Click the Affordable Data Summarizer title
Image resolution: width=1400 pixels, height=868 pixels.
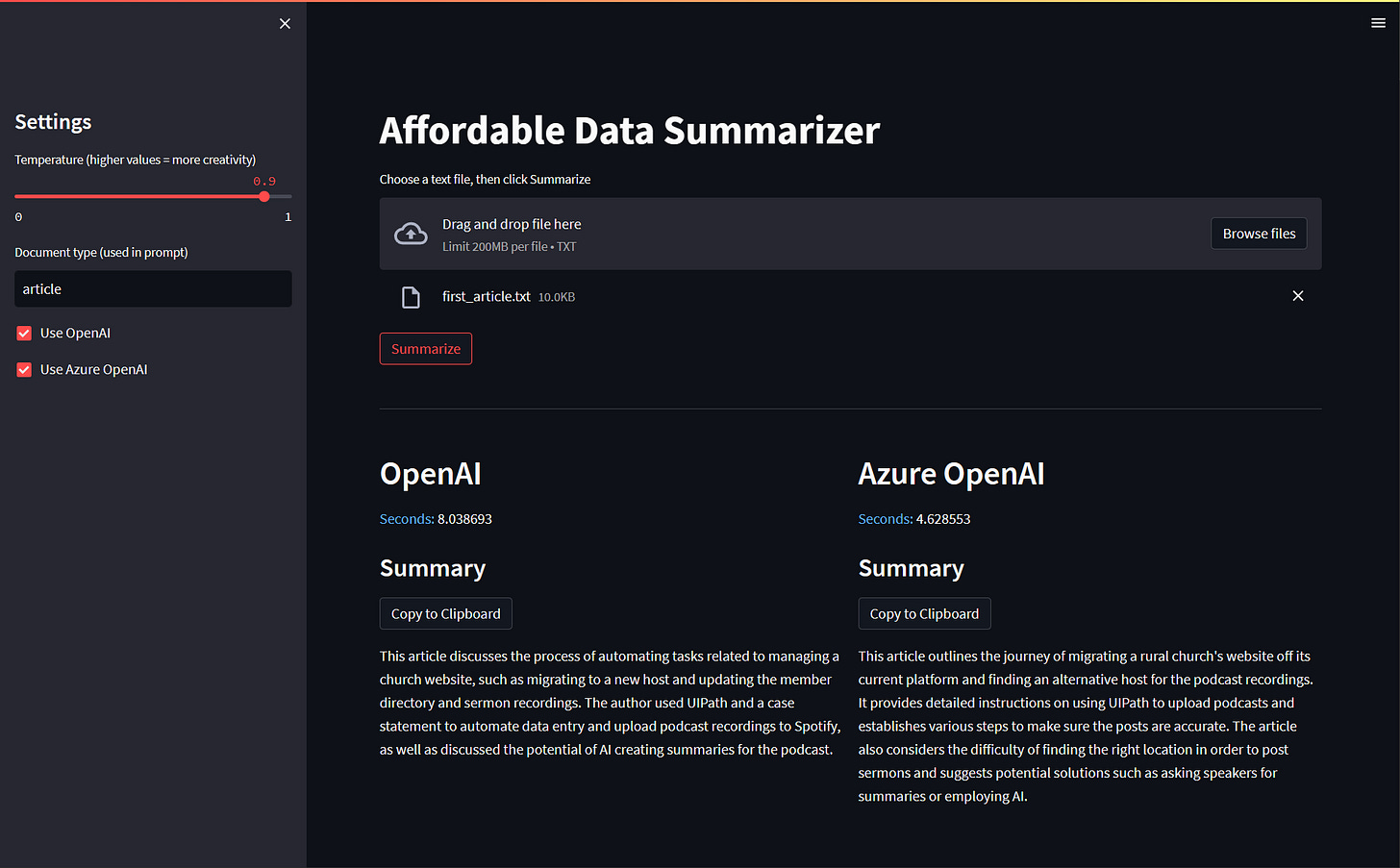tap(630, 131)
